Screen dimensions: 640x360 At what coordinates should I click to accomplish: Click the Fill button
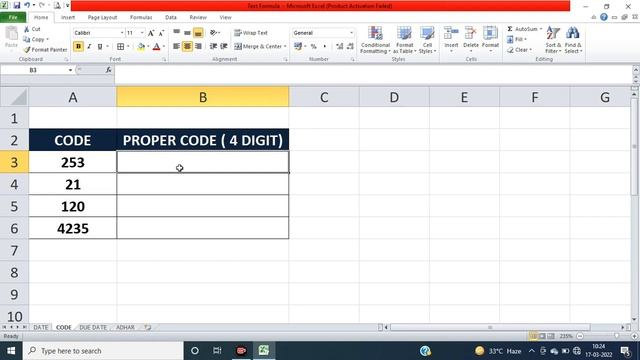point(517,40)
